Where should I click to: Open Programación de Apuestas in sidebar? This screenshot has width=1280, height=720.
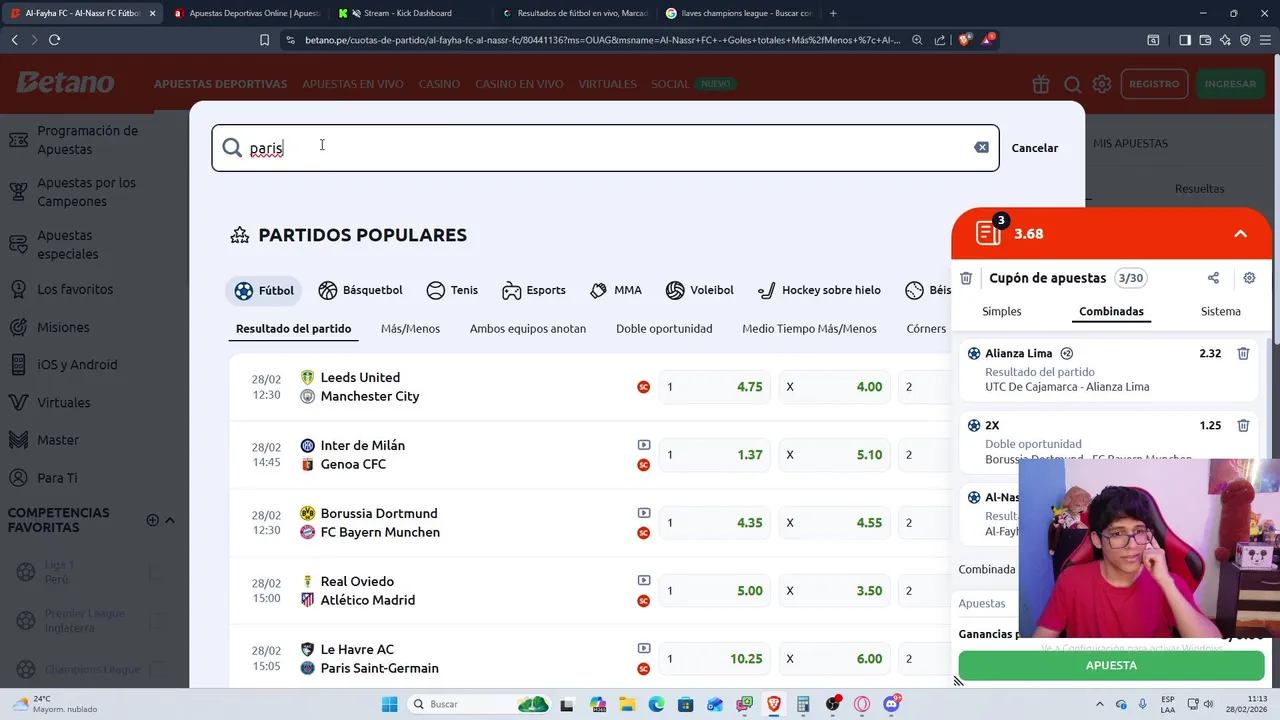87,140
